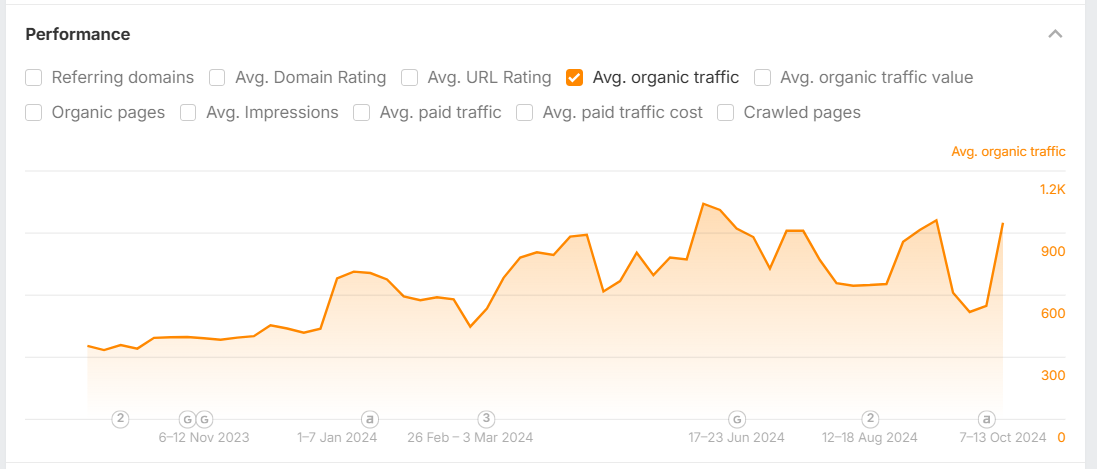Turn on the Organic pages metric
The height and width of the screenshot is (469, 1097).
click(x=34, y=112)
